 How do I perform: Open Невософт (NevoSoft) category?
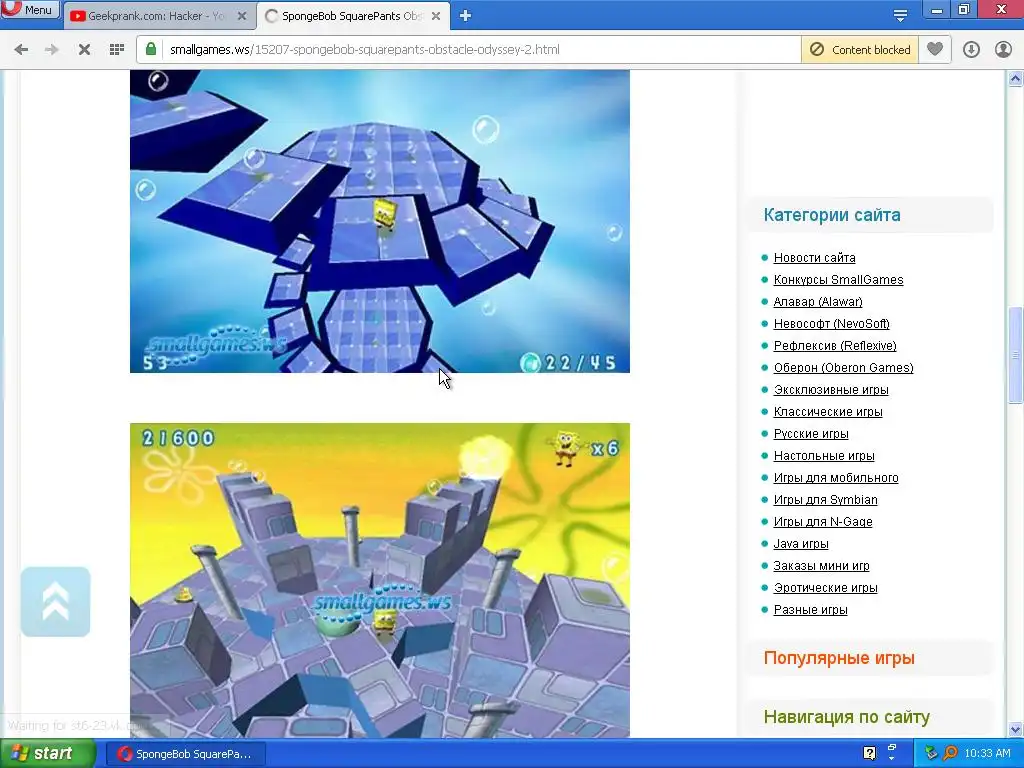click(831, 324)
